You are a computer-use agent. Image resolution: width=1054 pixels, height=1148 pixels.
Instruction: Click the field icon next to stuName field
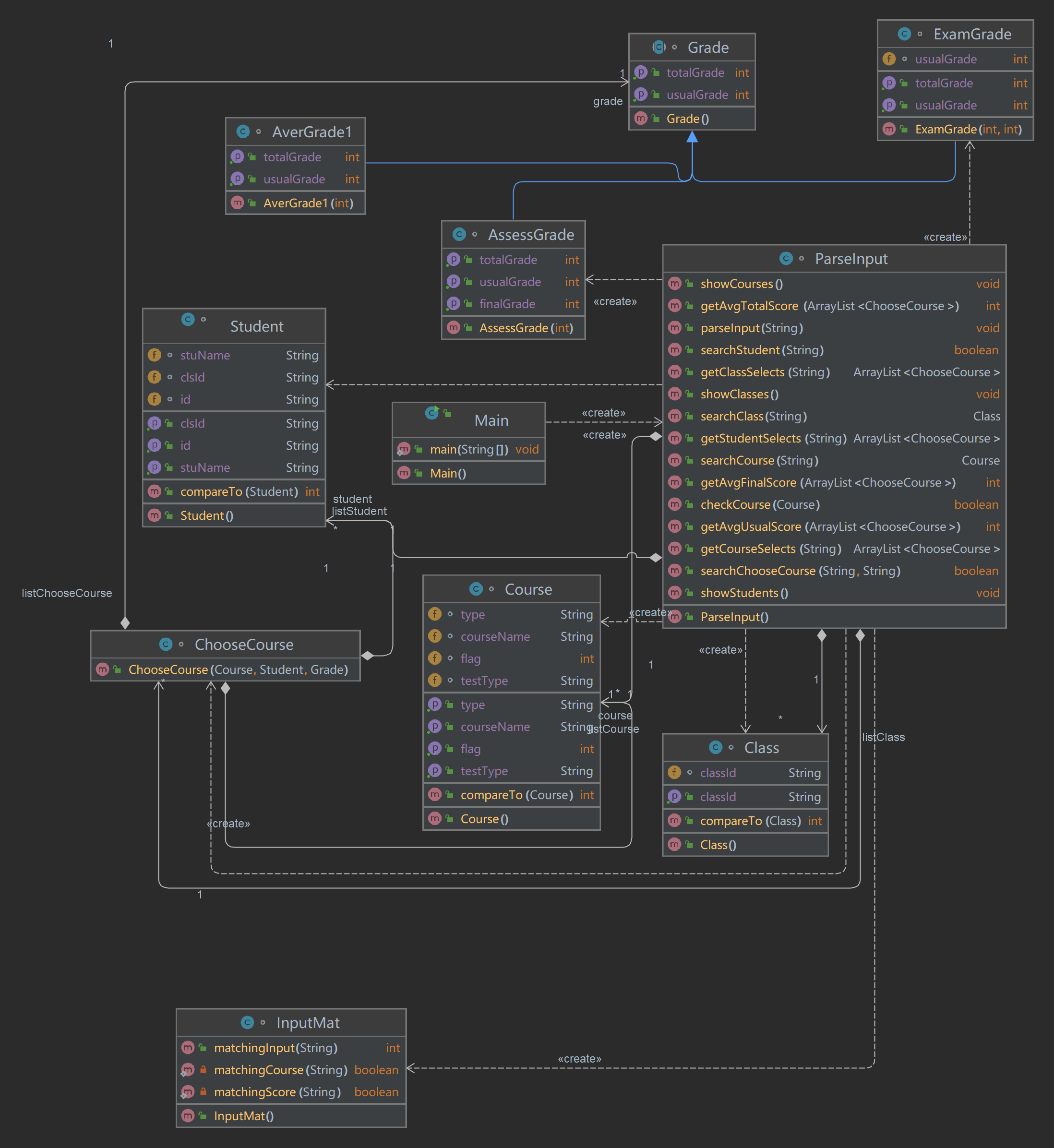coord(154,355)
